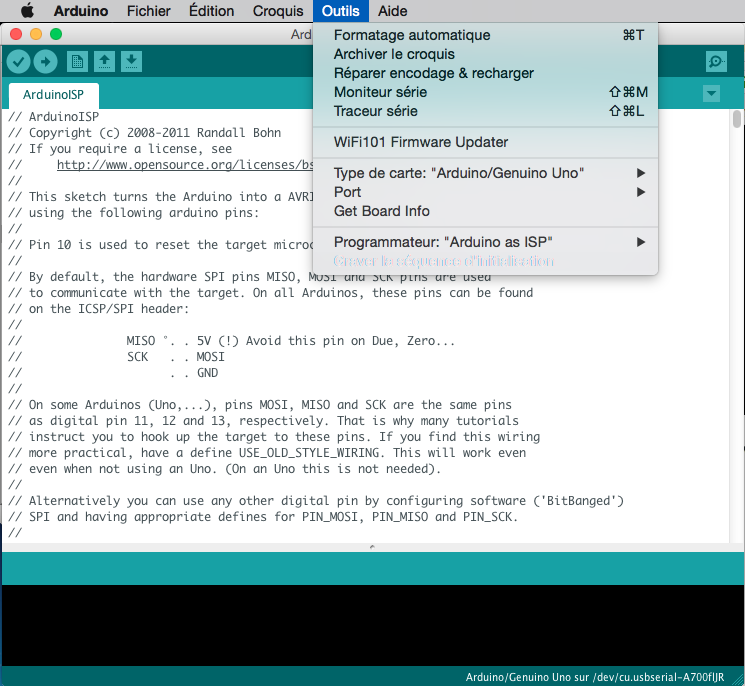Create a new sketch with the page icon
The width and height of the screenshot is (745, 686).
77,62
